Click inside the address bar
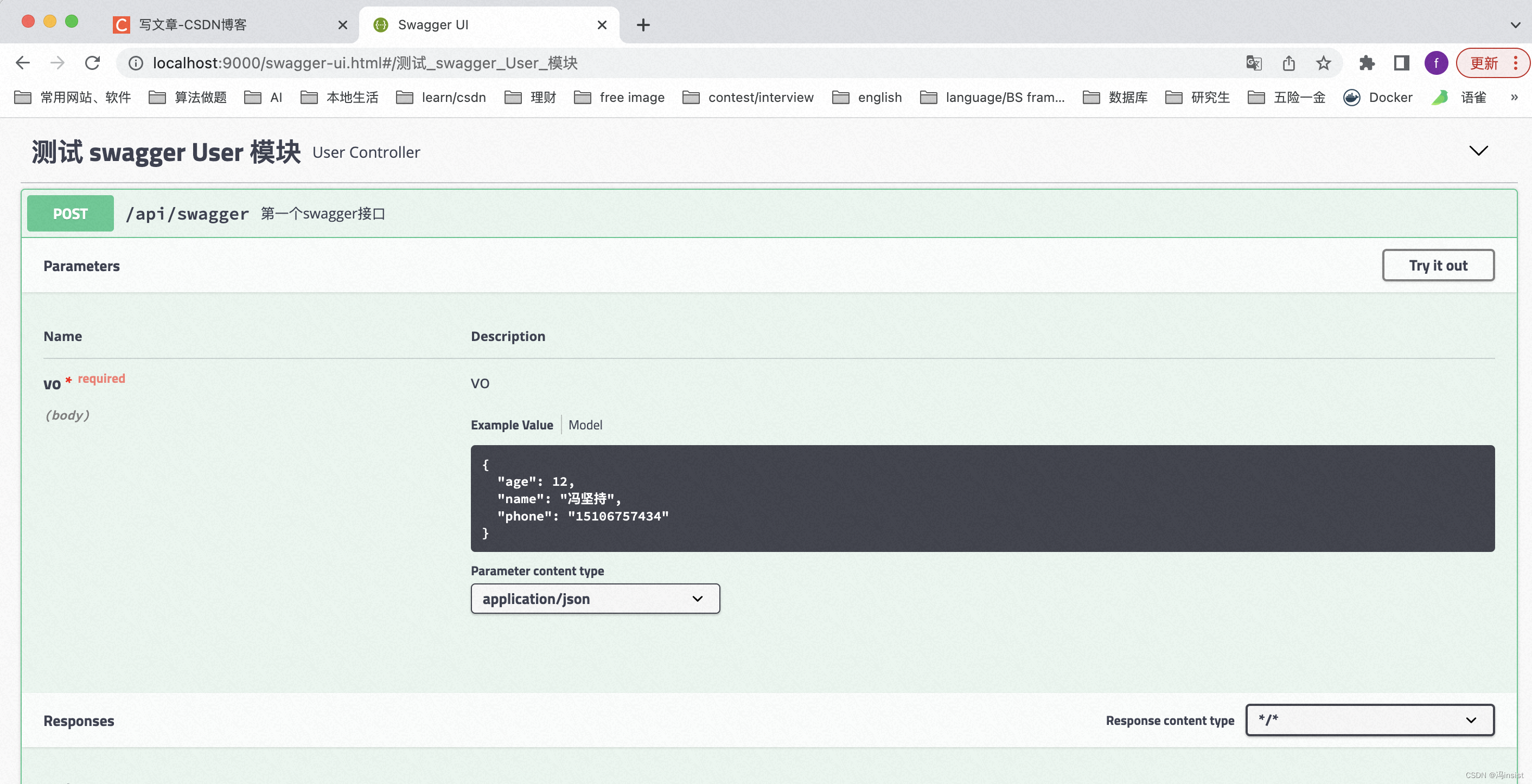 point(416,63)
